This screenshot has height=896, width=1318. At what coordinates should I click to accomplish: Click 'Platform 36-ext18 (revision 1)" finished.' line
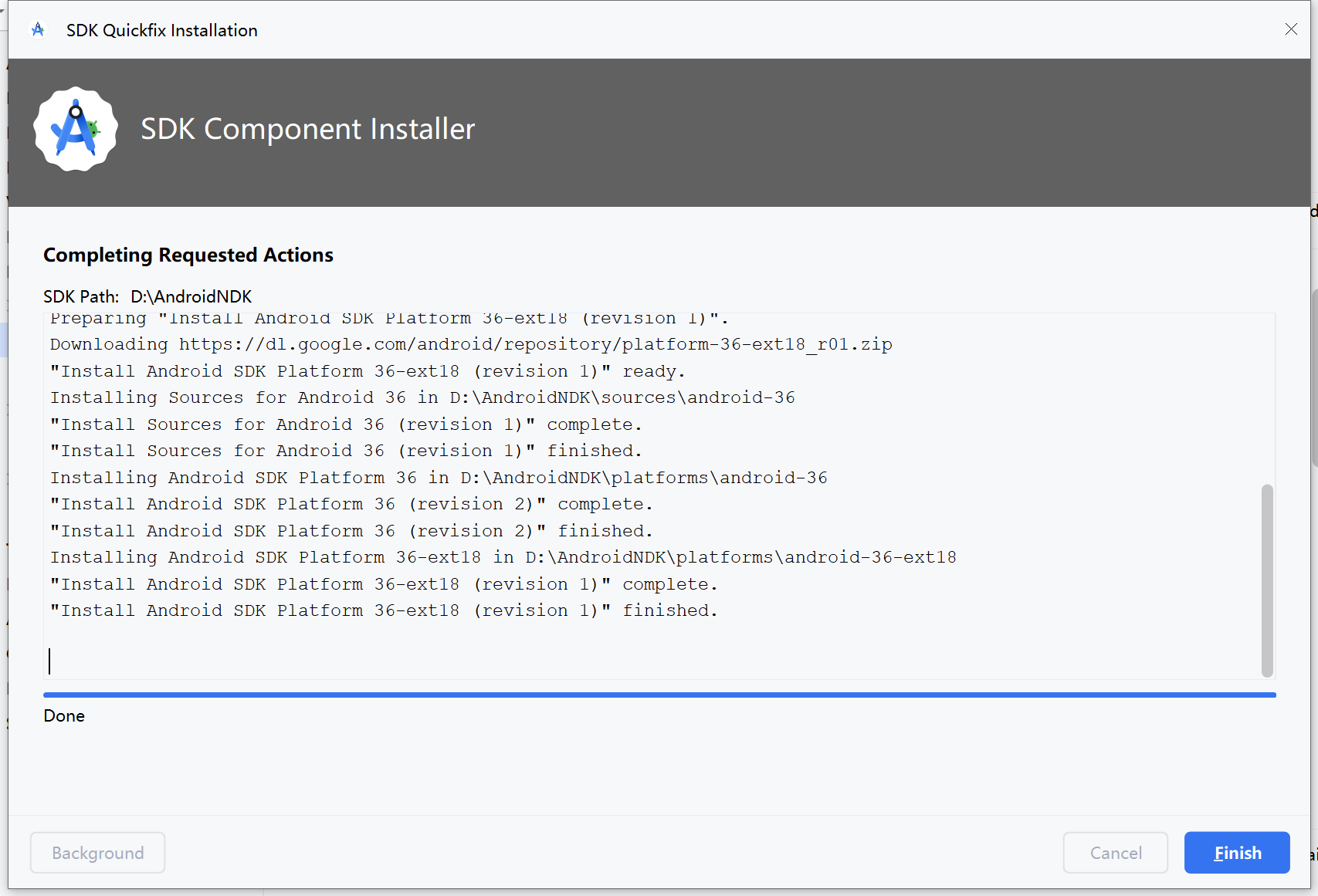click(x=384, y=610)
